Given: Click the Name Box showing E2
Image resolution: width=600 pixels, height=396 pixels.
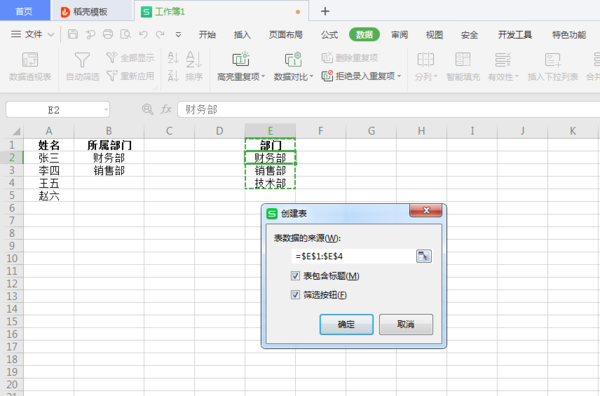Looking at the screenshot, I should 54,110.
